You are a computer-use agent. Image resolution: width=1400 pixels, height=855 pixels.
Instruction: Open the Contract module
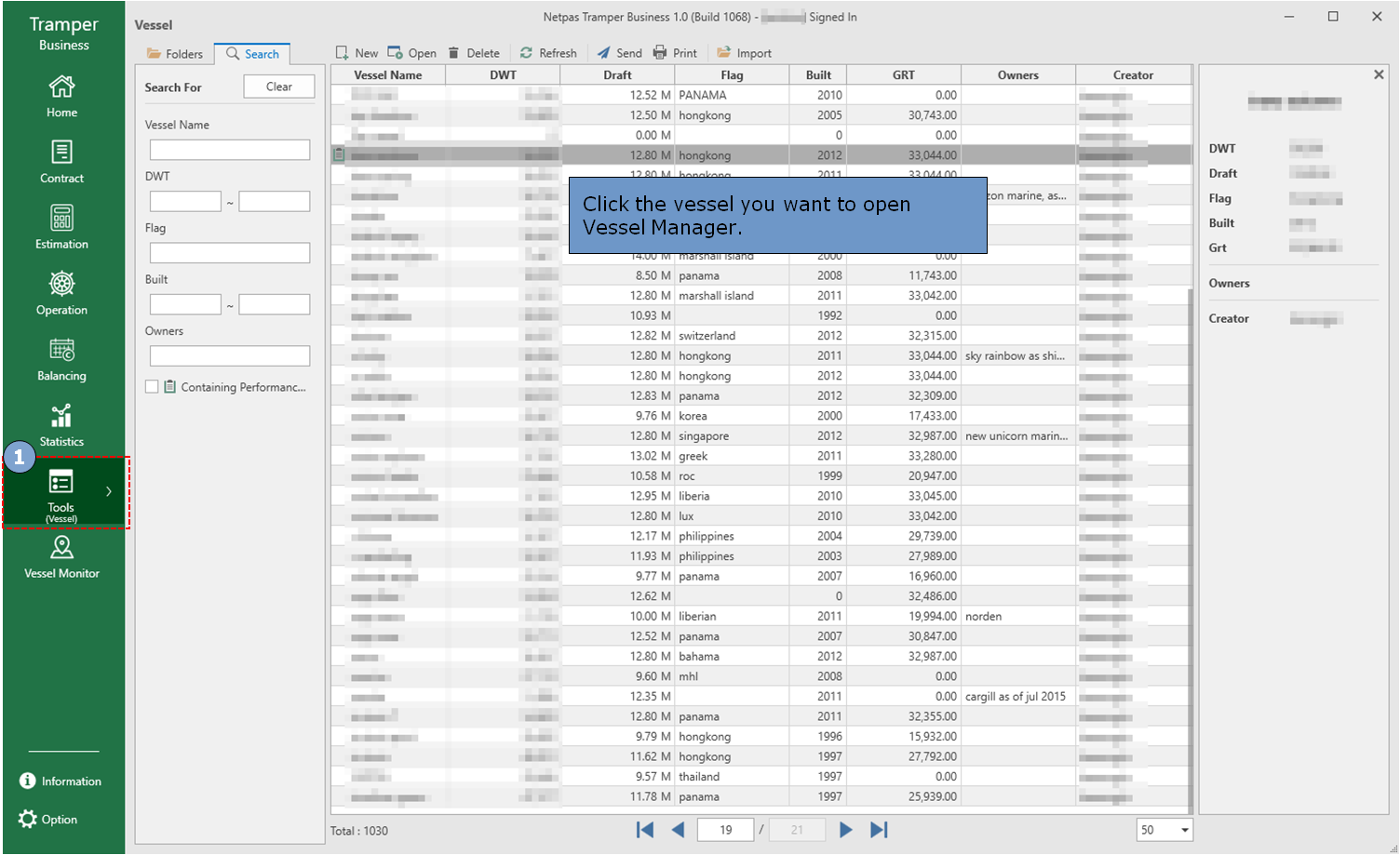[62, 163]
